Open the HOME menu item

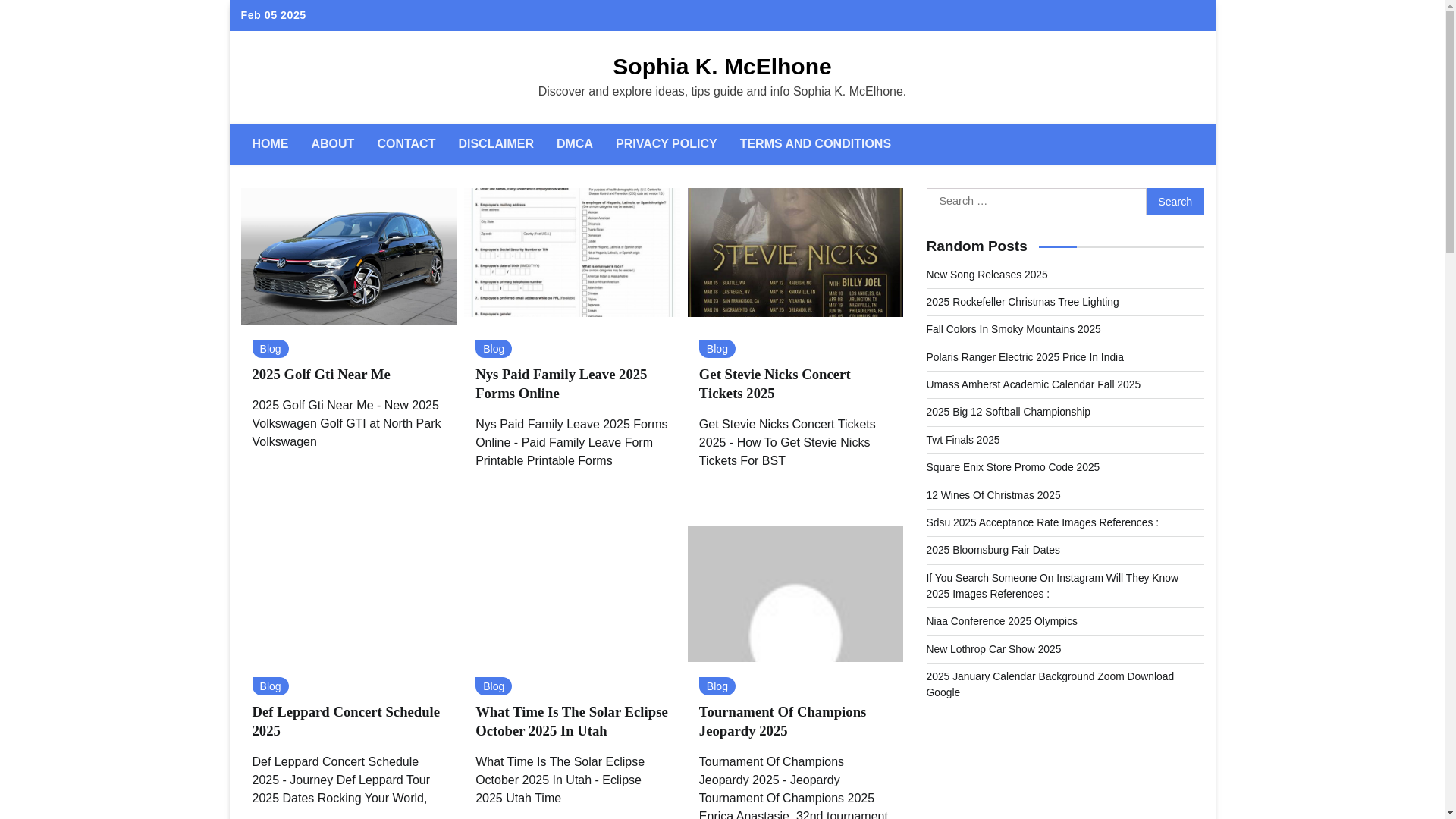click(x=270, y=144)
